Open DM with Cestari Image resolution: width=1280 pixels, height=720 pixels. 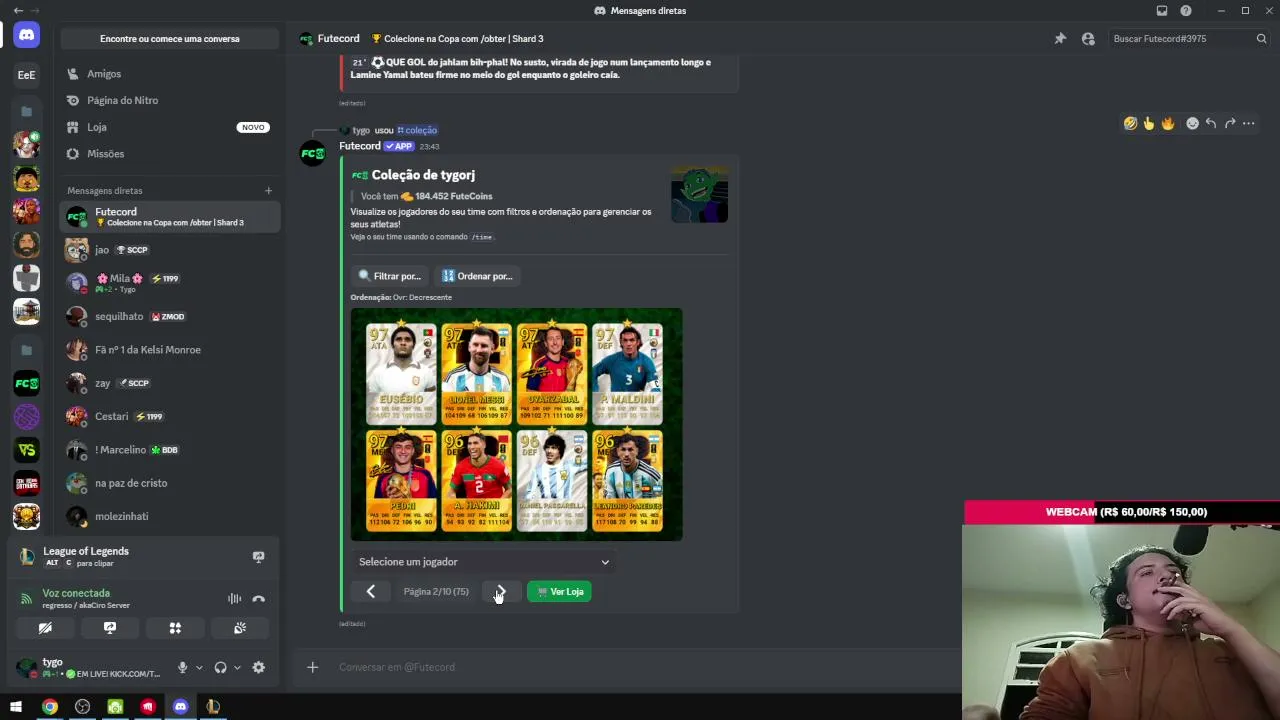tap(170, 416)
